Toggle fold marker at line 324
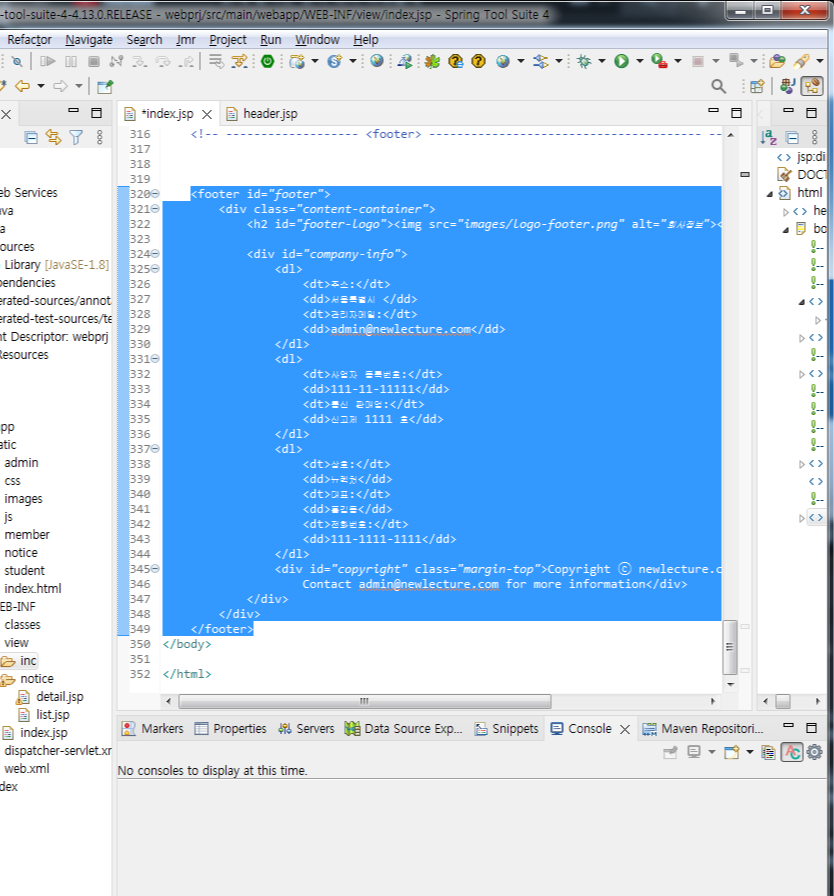Image resolution: width=834 pixels, height=896 pixels. click(x=155, y=254)
